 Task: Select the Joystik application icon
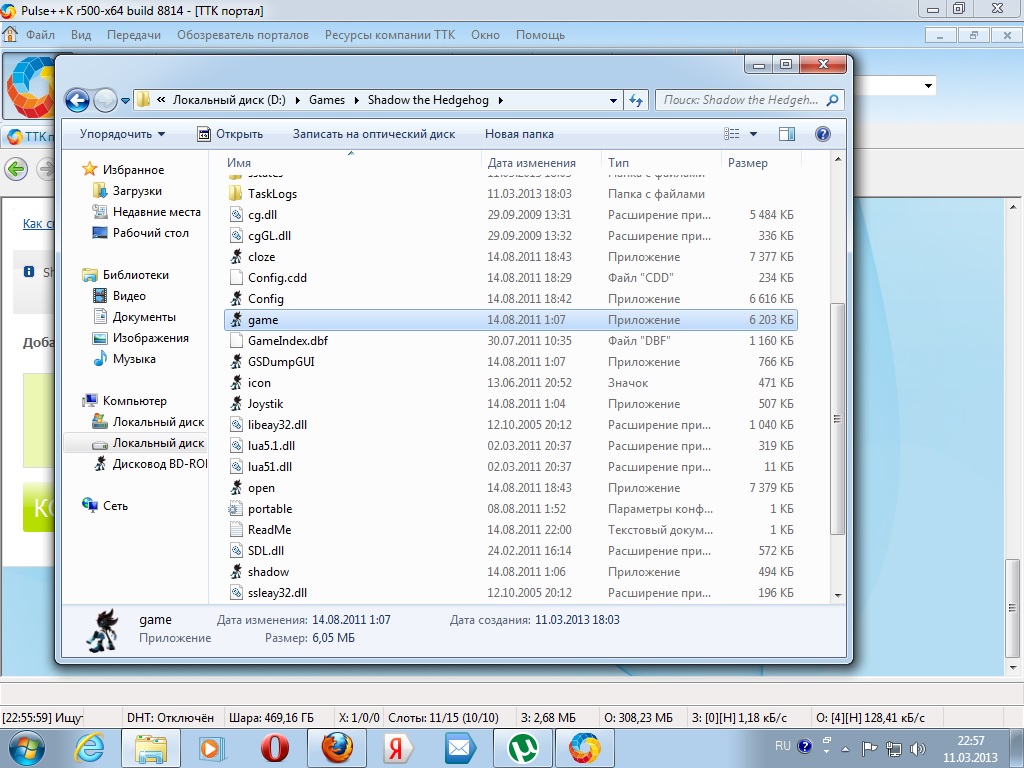tap(236, 404)
